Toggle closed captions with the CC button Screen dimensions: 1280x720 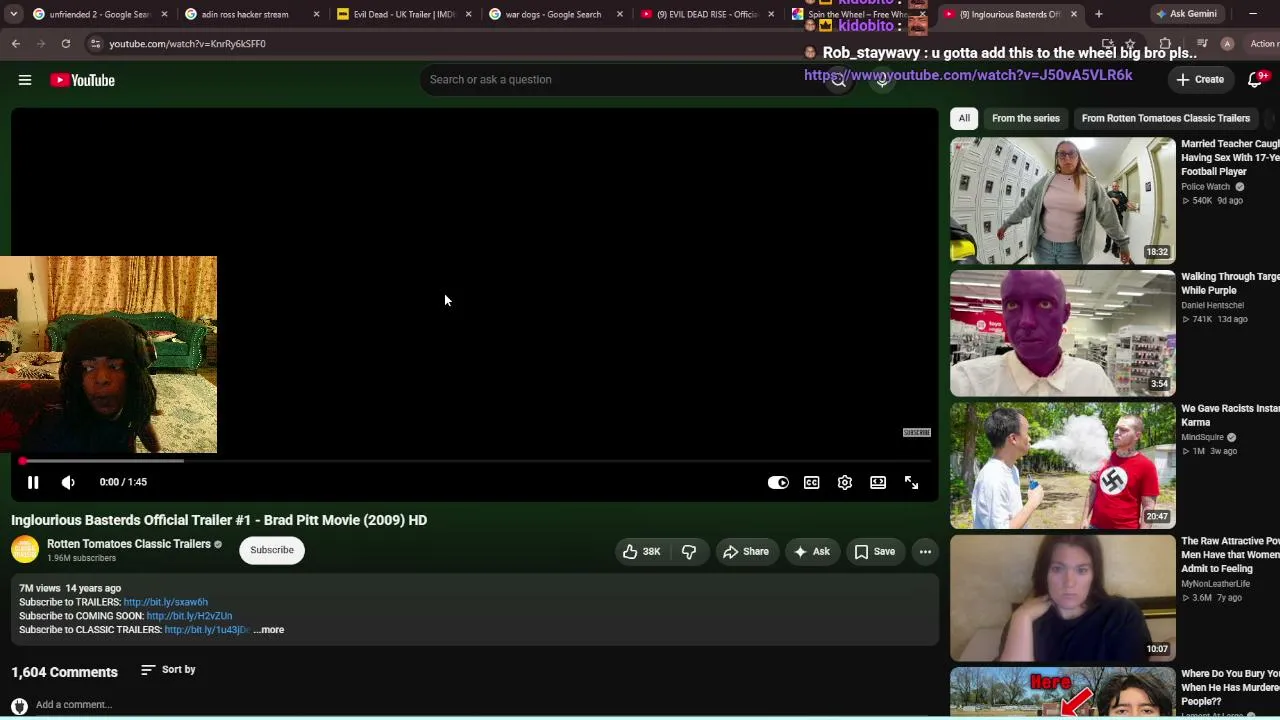pyautogui.click(x=812, y=482)
